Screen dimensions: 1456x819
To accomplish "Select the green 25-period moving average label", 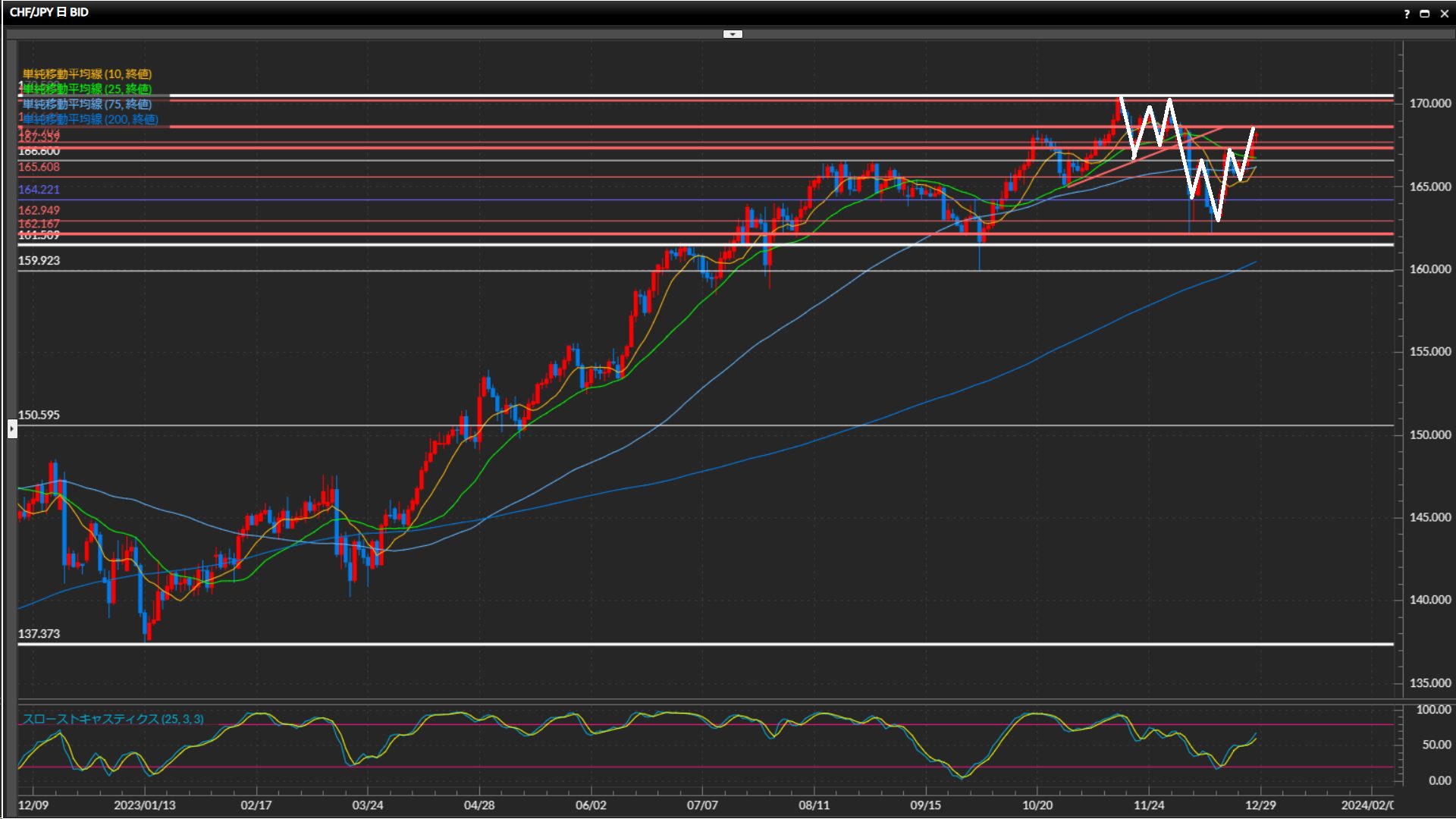I will click(x=86, y=89).
